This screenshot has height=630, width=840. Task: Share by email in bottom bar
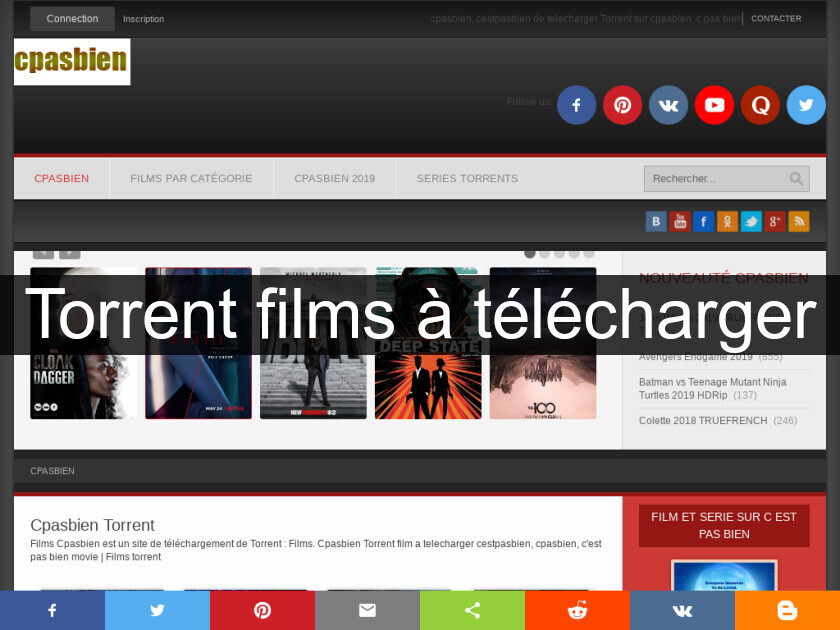coord(368,611)
